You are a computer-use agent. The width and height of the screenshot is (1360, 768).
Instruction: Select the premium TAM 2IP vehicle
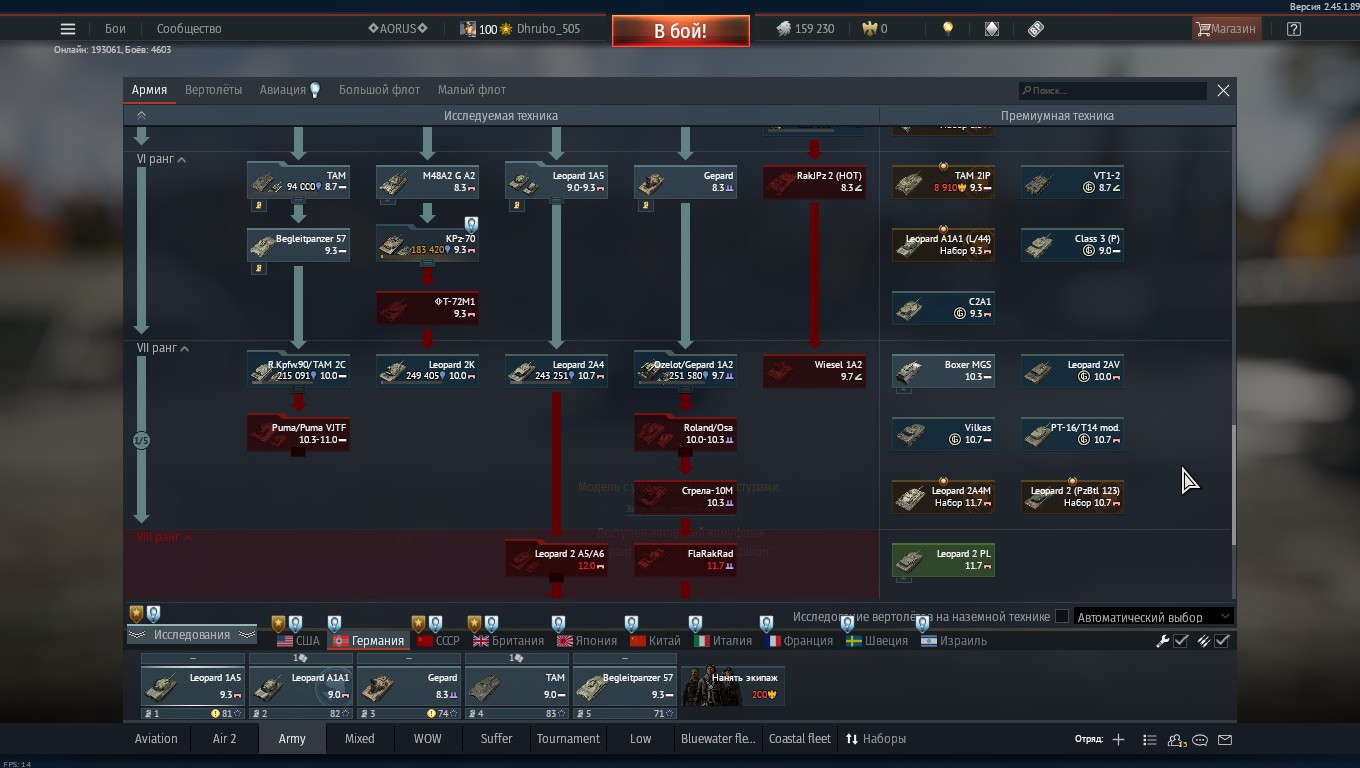point(943,181)
